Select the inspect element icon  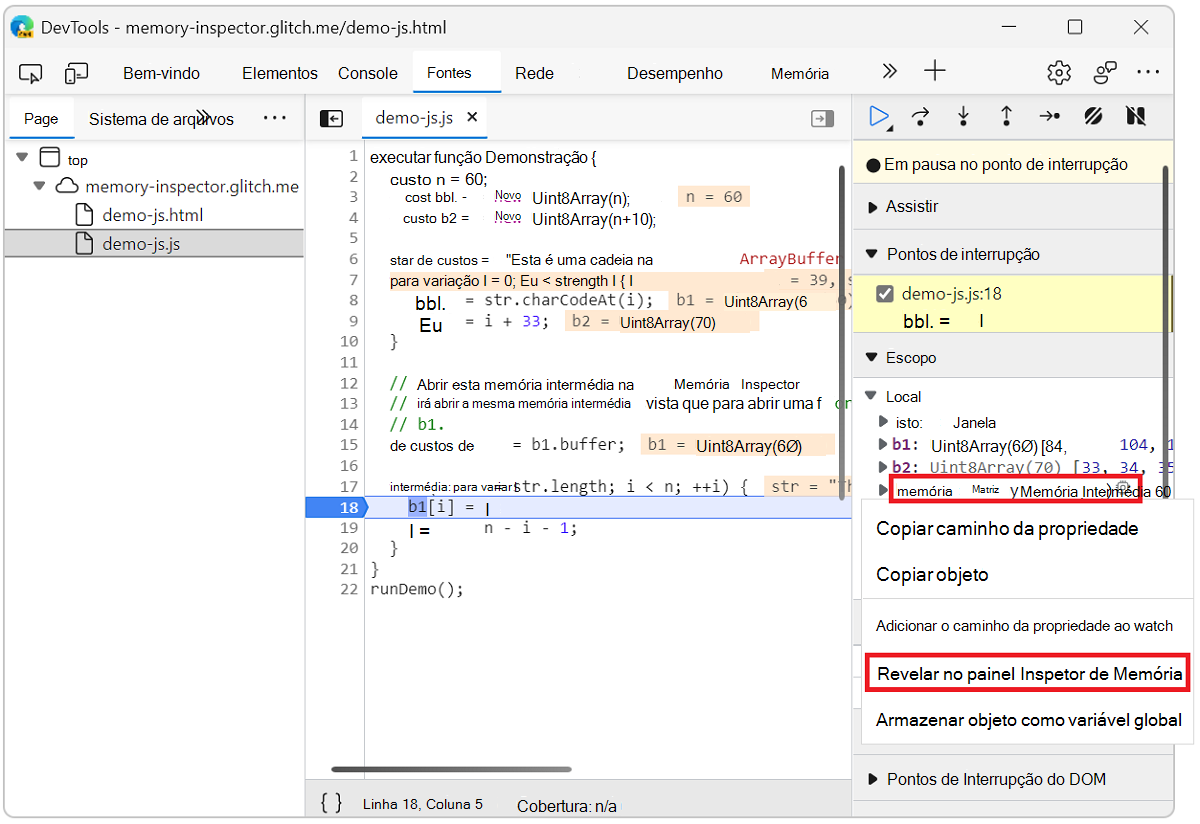click(30, 73)
